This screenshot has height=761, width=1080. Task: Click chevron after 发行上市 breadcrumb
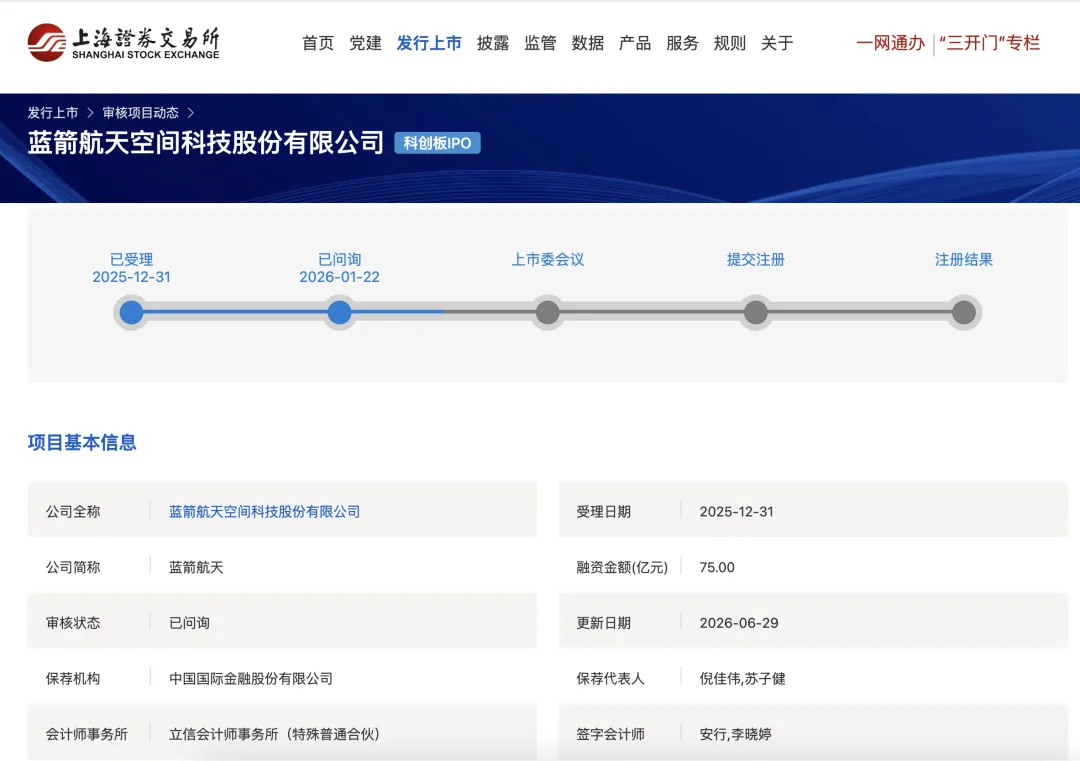pyautogui.click(x=90, y=112)
